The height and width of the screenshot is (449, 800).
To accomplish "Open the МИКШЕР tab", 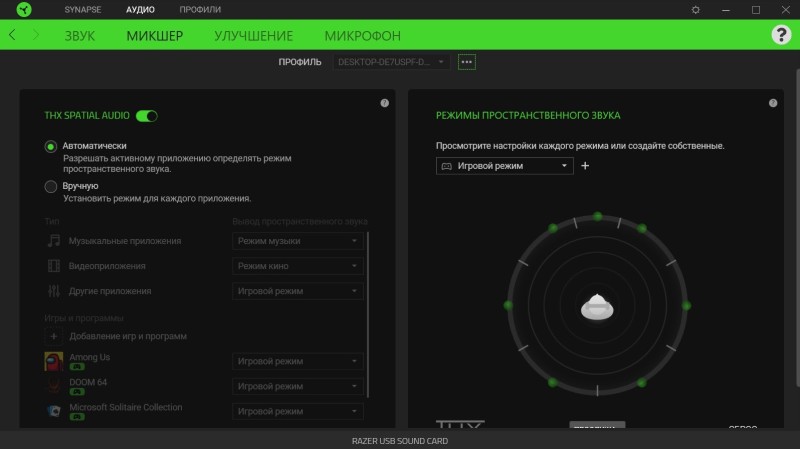I will [x=155, y=36].
